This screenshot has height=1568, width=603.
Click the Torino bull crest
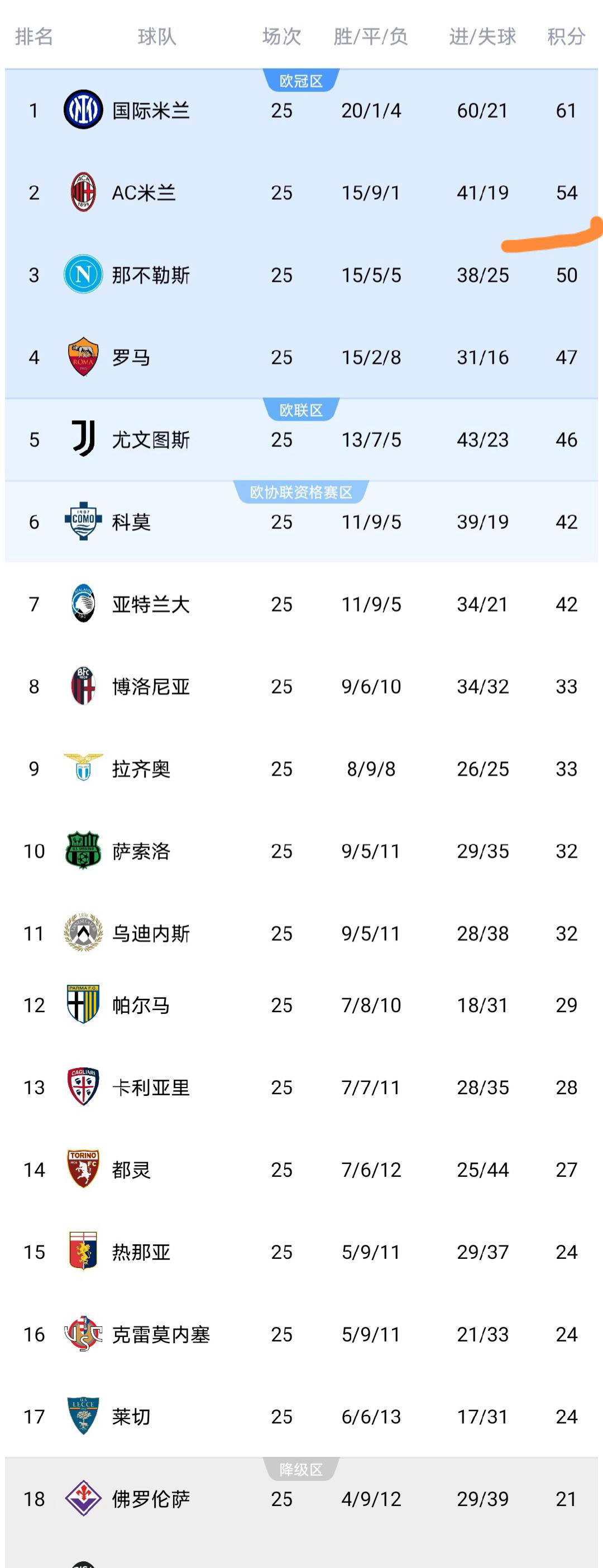83,1168
